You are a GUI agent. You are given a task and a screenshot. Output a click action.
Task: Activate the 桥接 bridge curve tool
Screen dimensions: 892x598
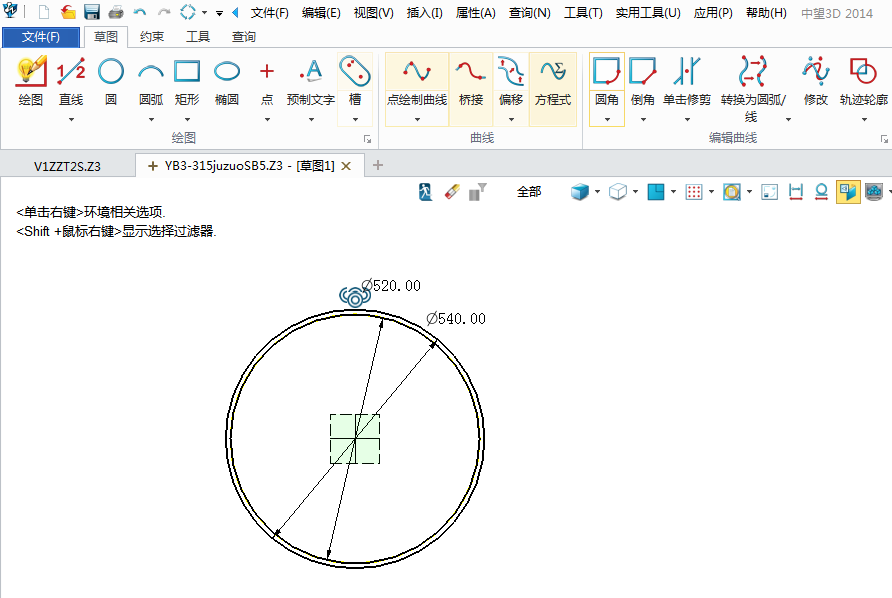click(471, 82)
